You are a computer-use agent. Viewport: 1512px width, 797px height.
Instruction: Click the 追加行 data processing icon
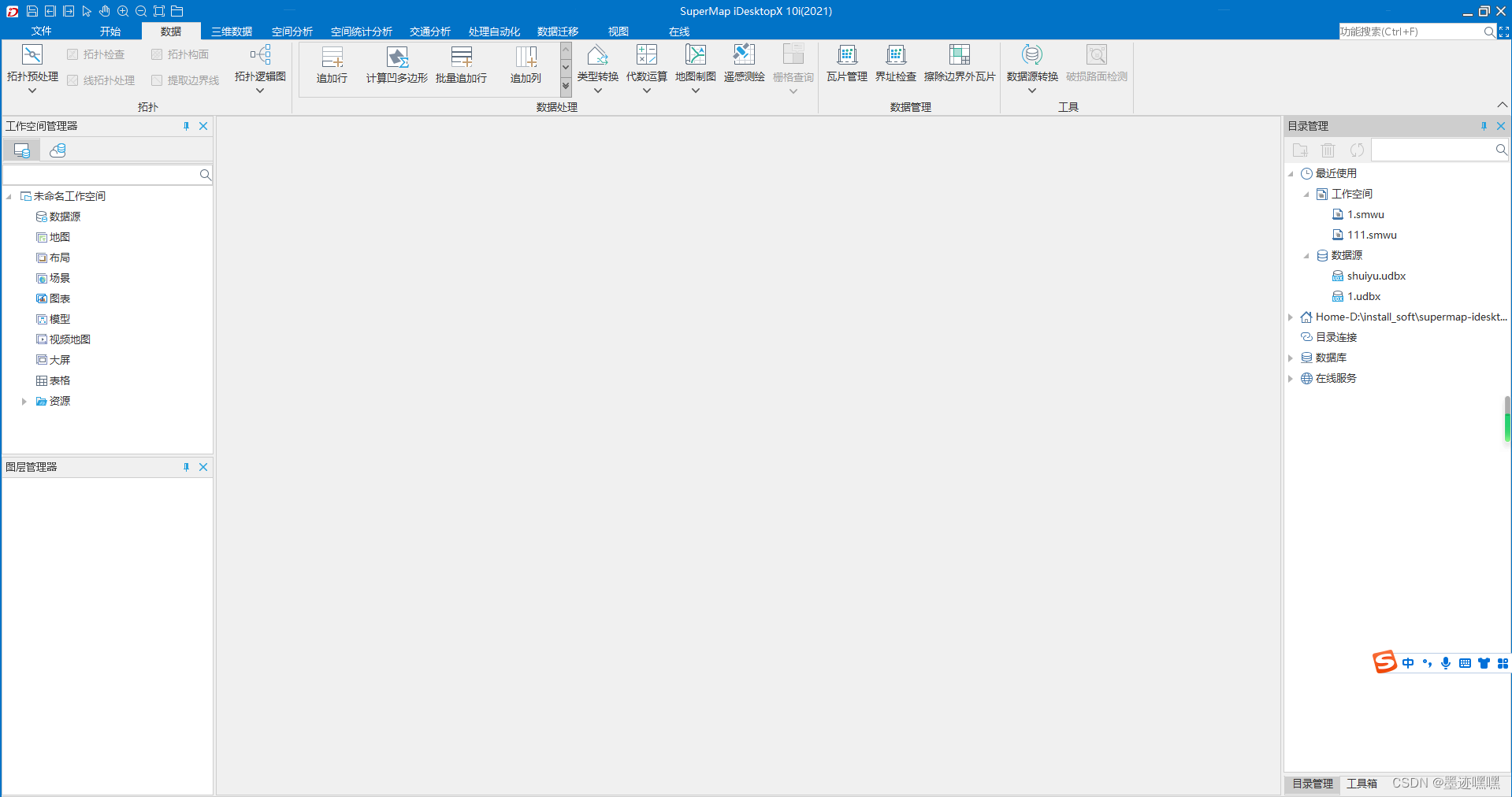(x=331, y=67)
